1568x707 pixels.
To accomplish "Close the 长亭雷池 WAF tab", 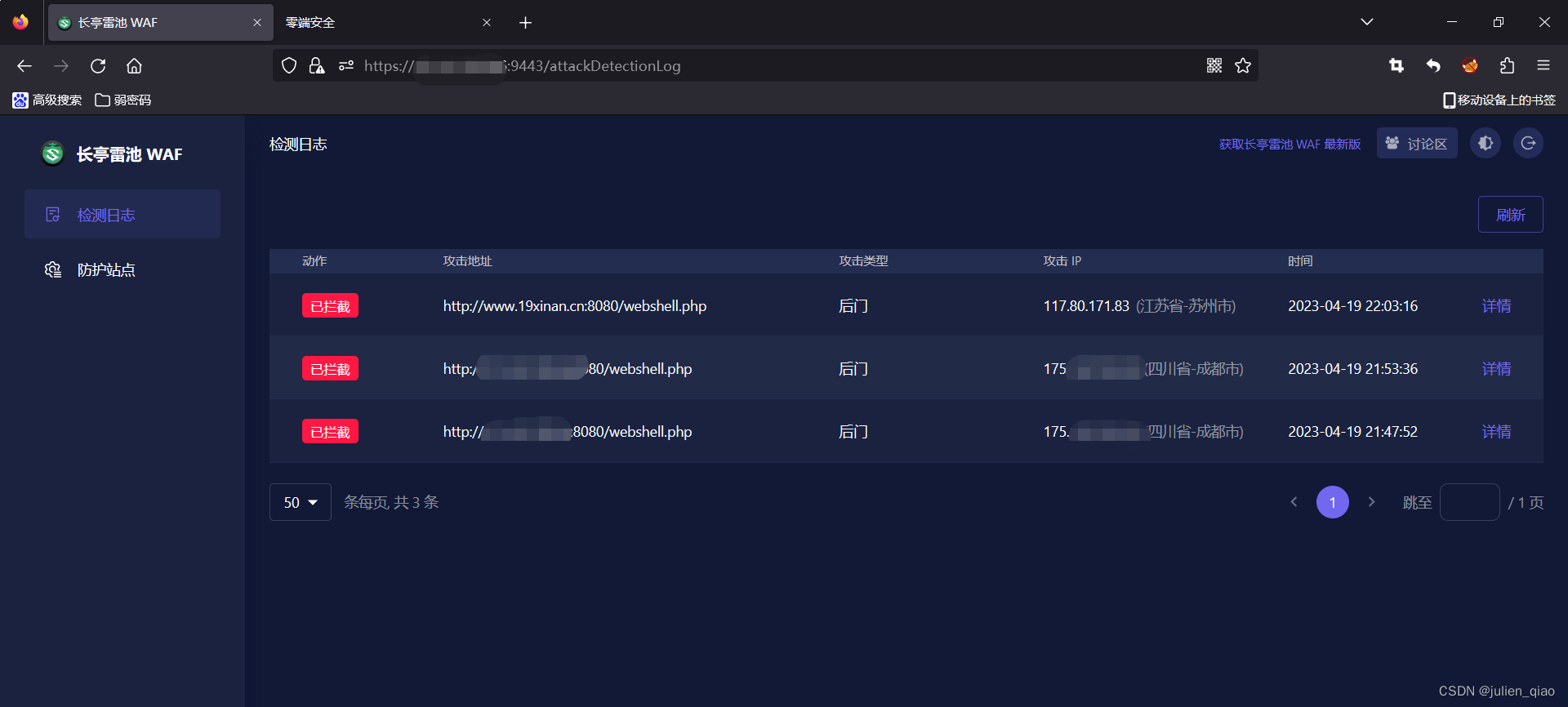I will click(257, 23).
